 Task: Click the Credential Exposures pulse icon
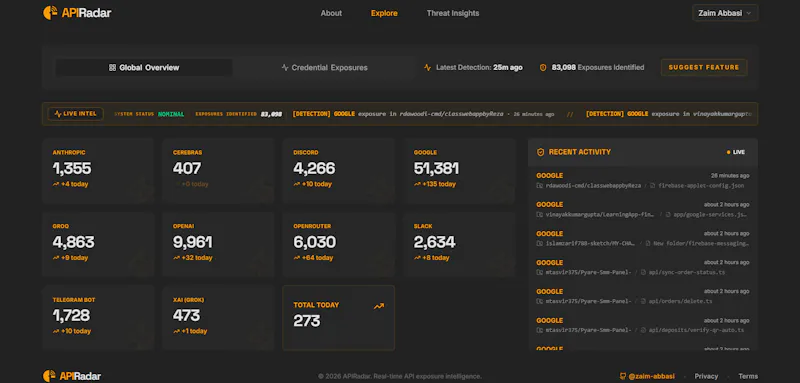tap(285, 67)
